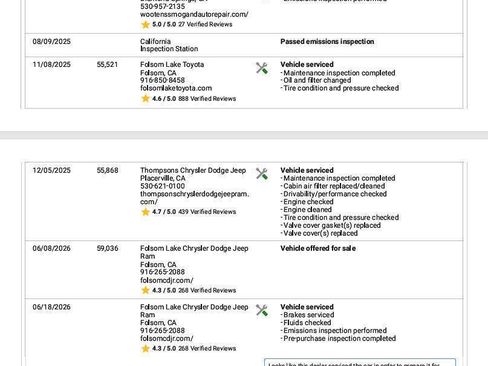
Task: Click the star icon for 06/08/2026 dealer rating
Action: [145, 290]
